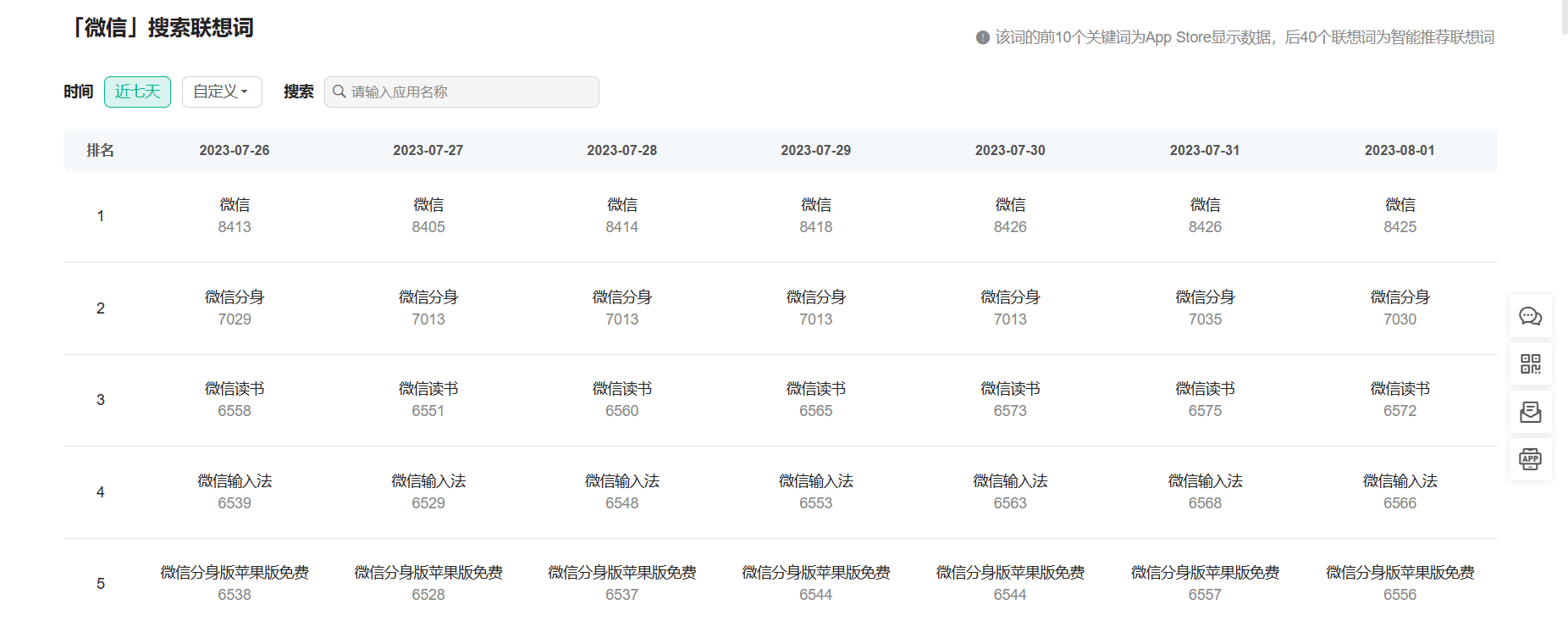
Task: Open the 自定义 date dropdown
Action: point(222,92)
